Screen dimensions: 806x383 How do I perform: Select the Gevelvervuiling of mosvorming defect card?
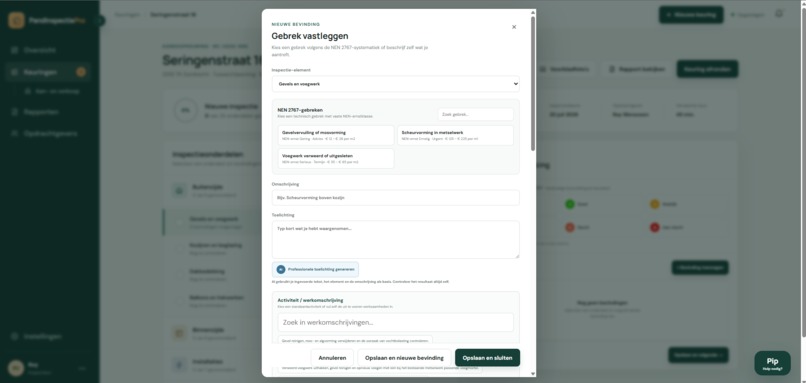click(x=336, y=136)
